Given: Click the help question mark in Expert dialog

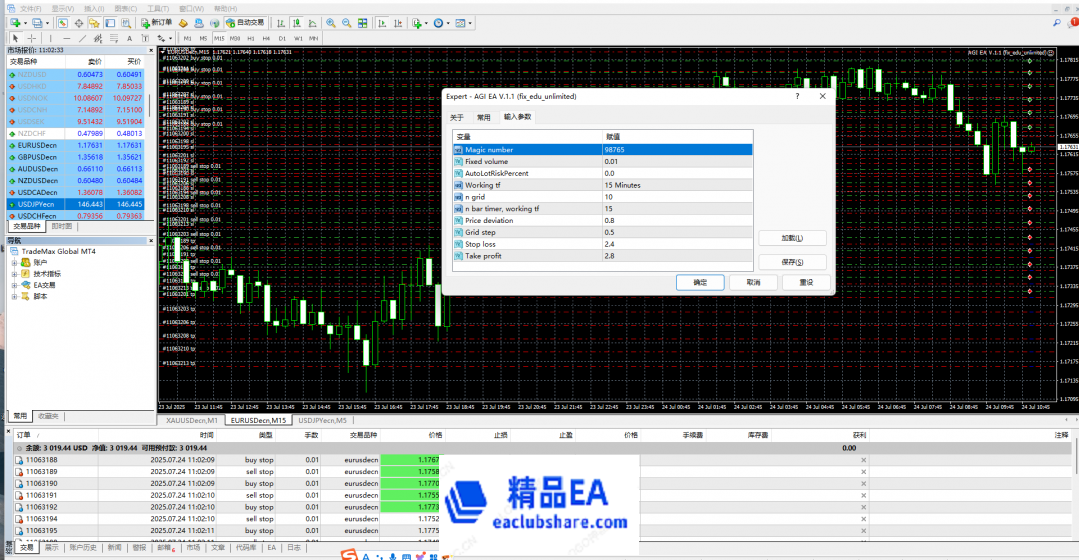Looking at the screenshot, I should (798, 96).
